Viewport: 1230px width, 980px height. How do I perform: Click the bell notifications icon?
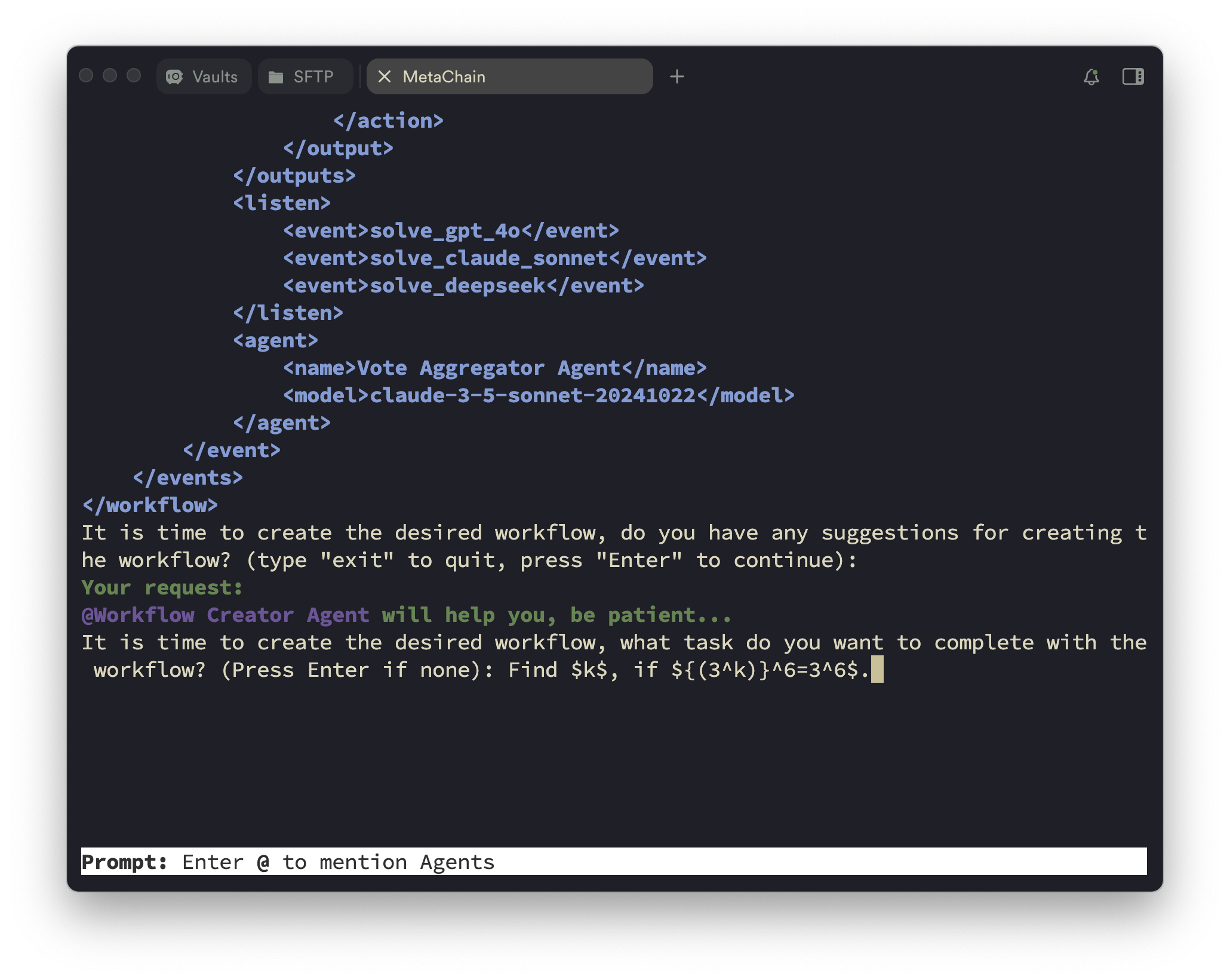1091,76
